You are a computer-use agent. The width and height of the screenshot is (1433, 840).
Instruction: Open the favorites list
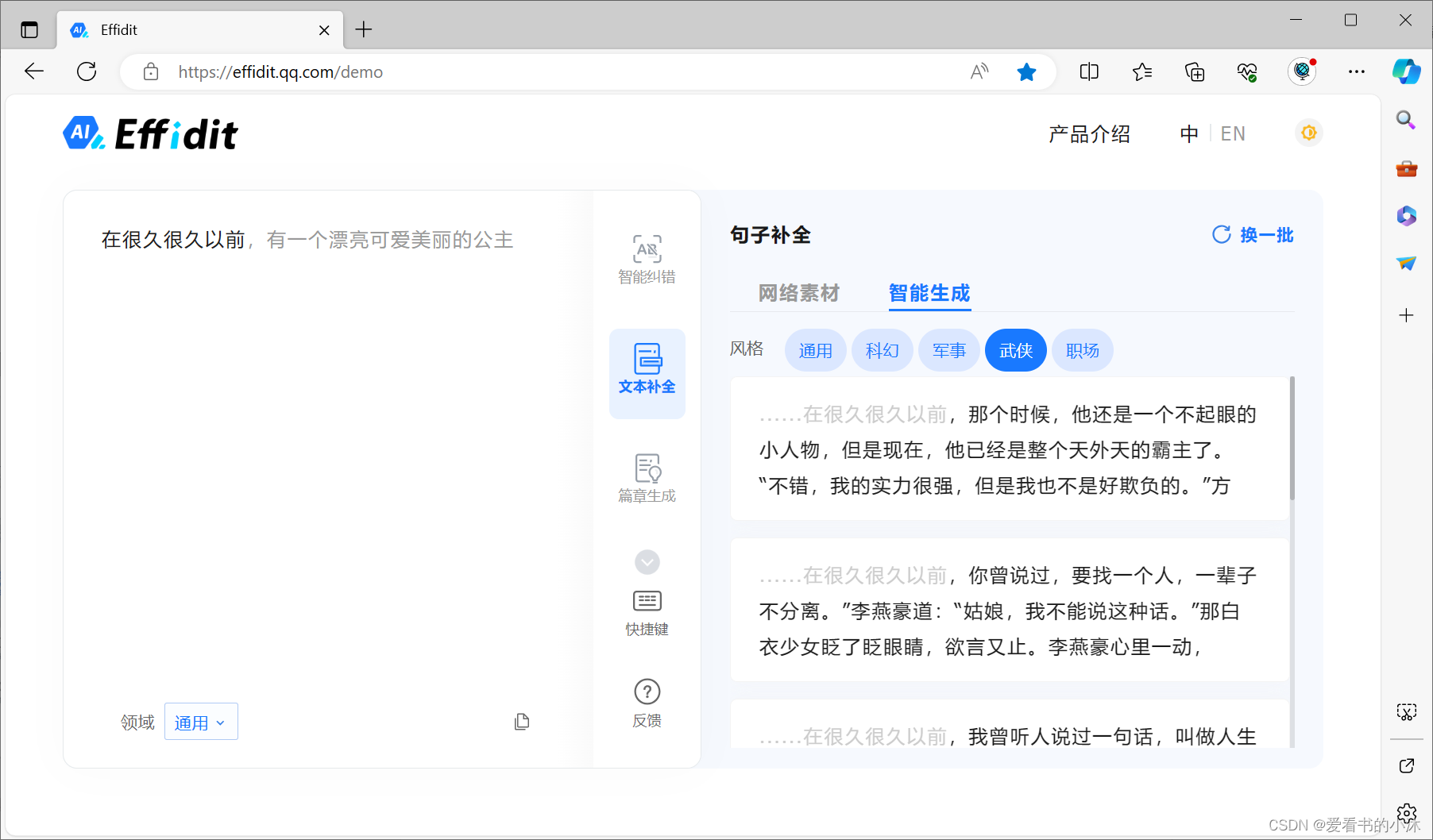pyautogui.click(x=1142, y=72)
